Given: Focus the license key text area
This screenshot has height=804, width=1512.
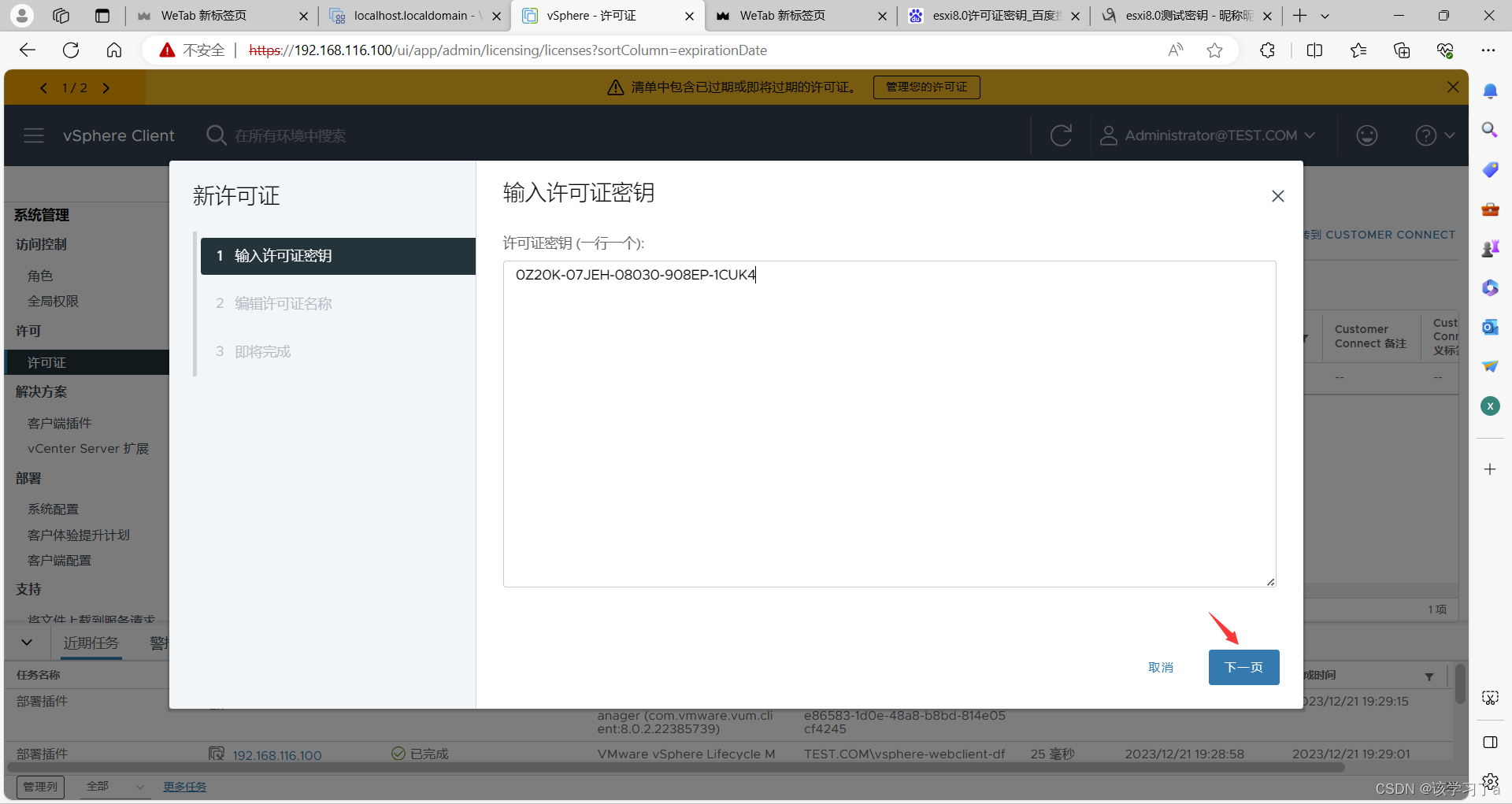Looking at the screenshot, I should 889,424.
